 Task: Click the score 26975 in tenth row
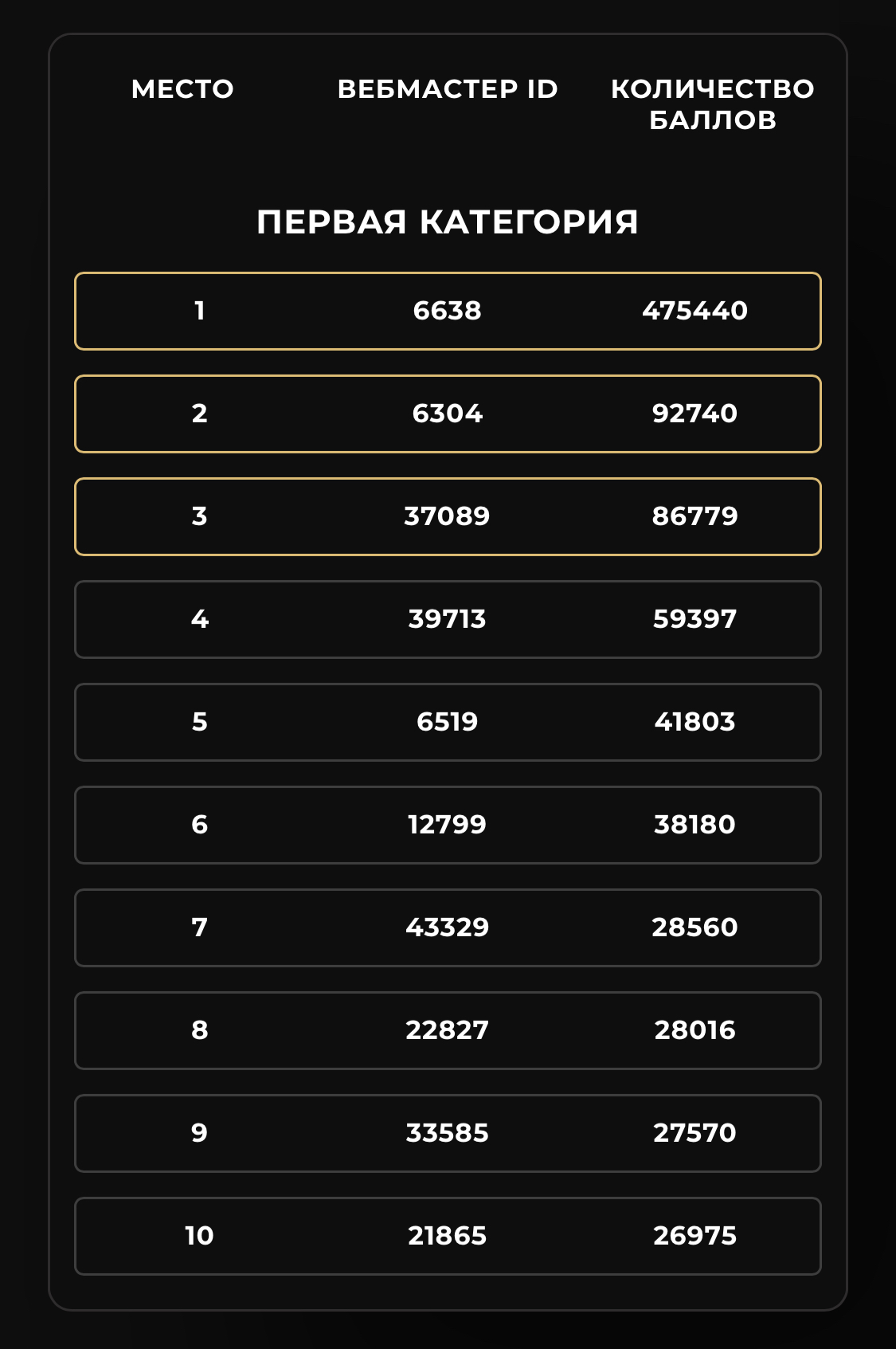(694, 1236)
